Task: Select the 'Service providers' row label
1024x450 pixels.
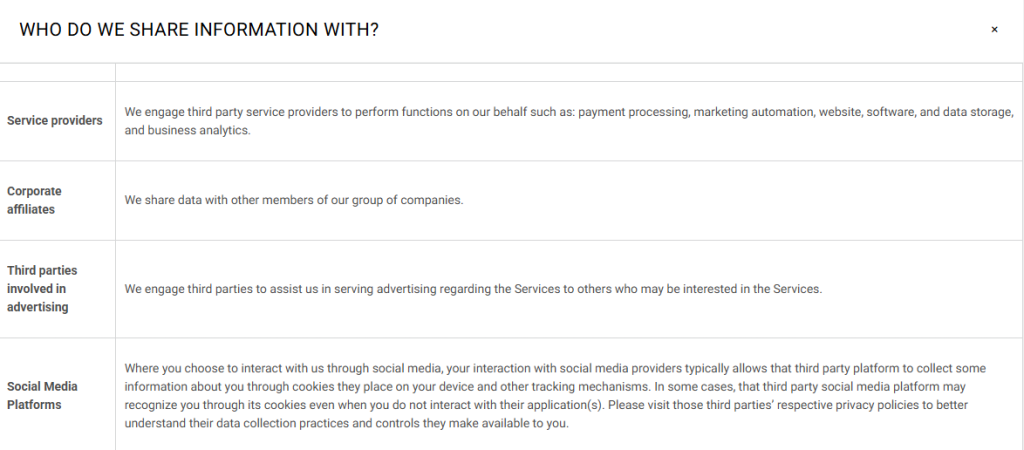Action: [x=55, y=121]
